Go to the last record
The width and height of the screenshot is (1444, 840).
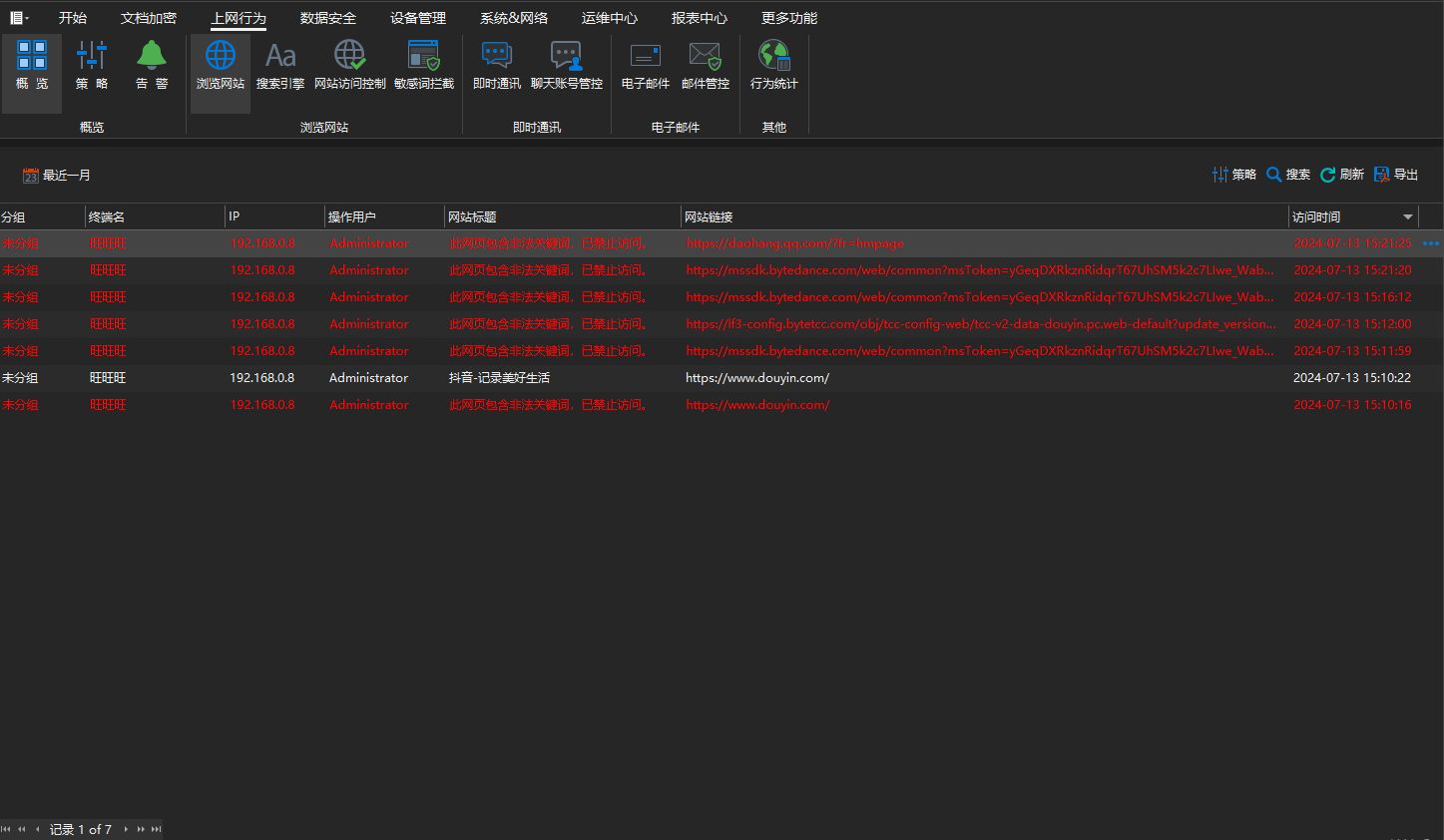[x=156, y=829]
